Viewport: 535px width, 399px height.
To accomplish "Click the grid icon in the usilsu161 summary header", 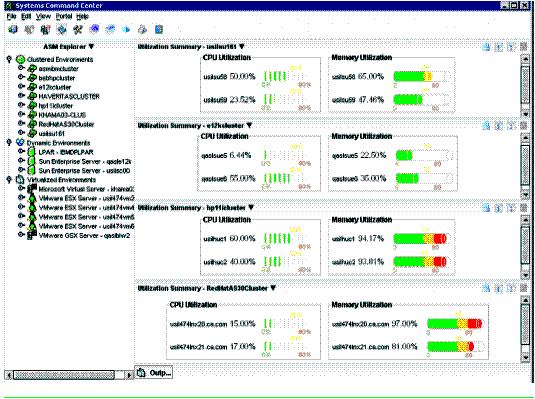I will tap(523, 47).
